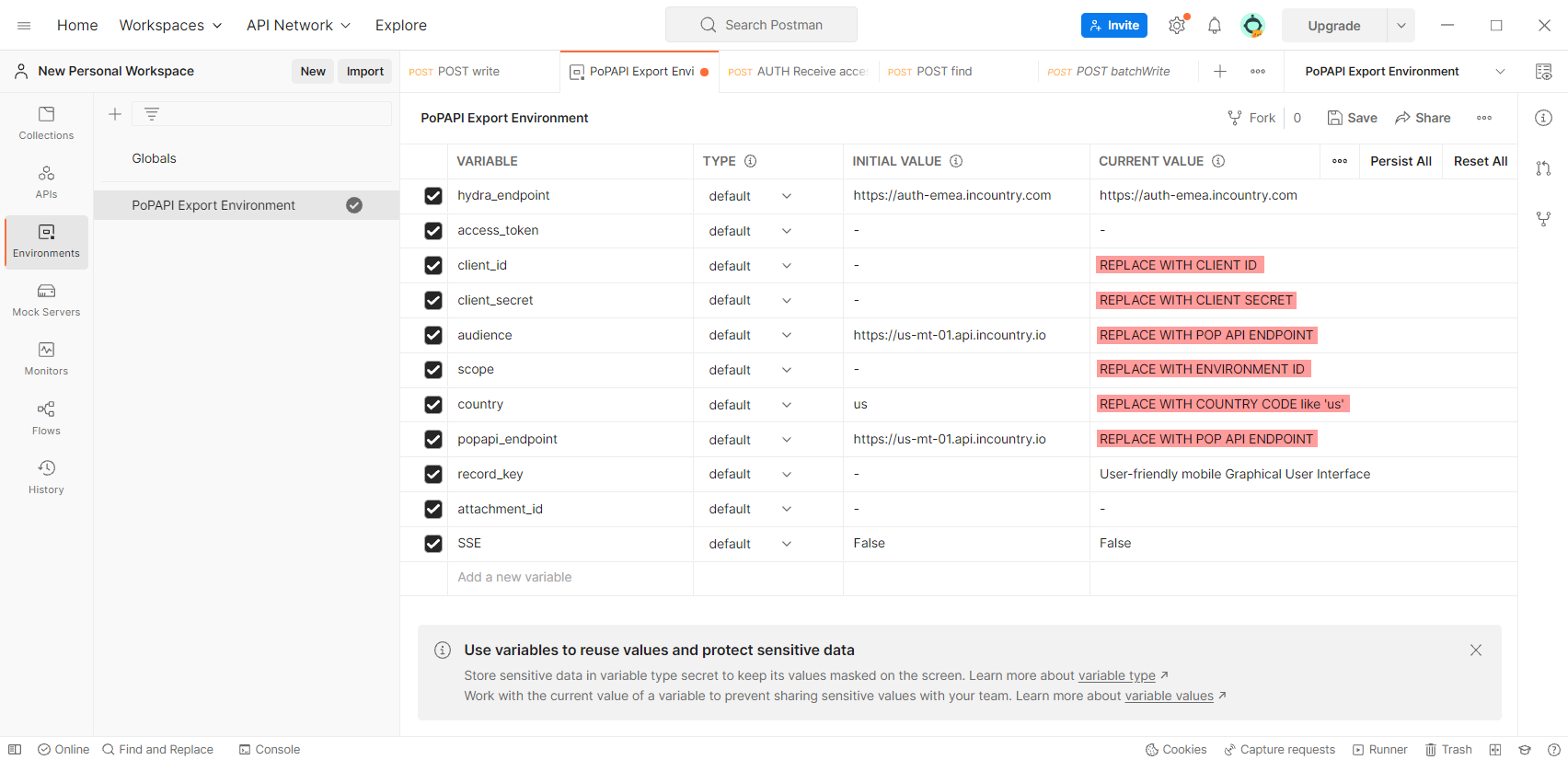Open the notifications bell
The width and height of the screenshot is (1568, 760).
(1215, 26)
